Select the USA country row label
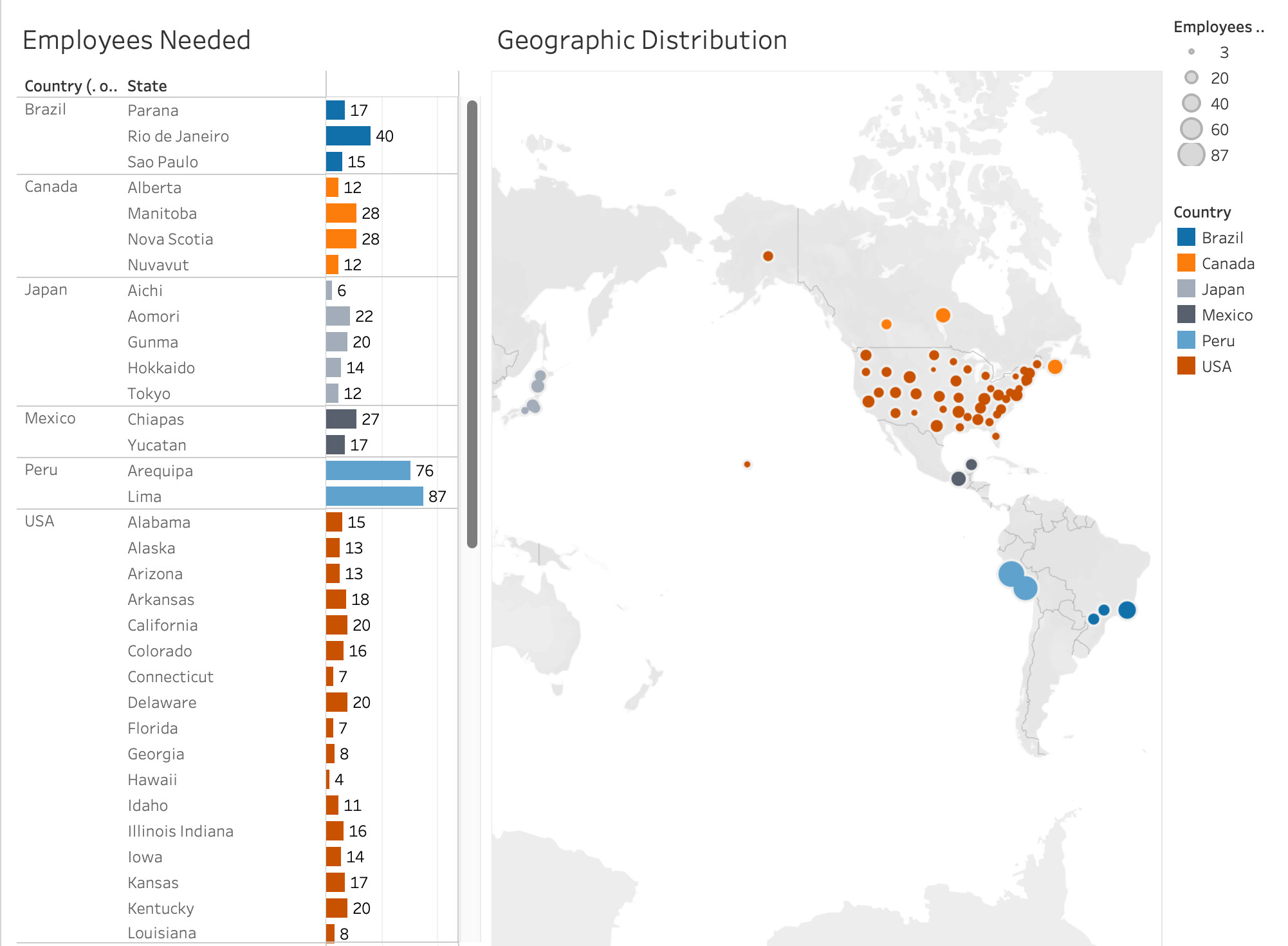This screenshot has height=946, width=1288. (39, 521)
